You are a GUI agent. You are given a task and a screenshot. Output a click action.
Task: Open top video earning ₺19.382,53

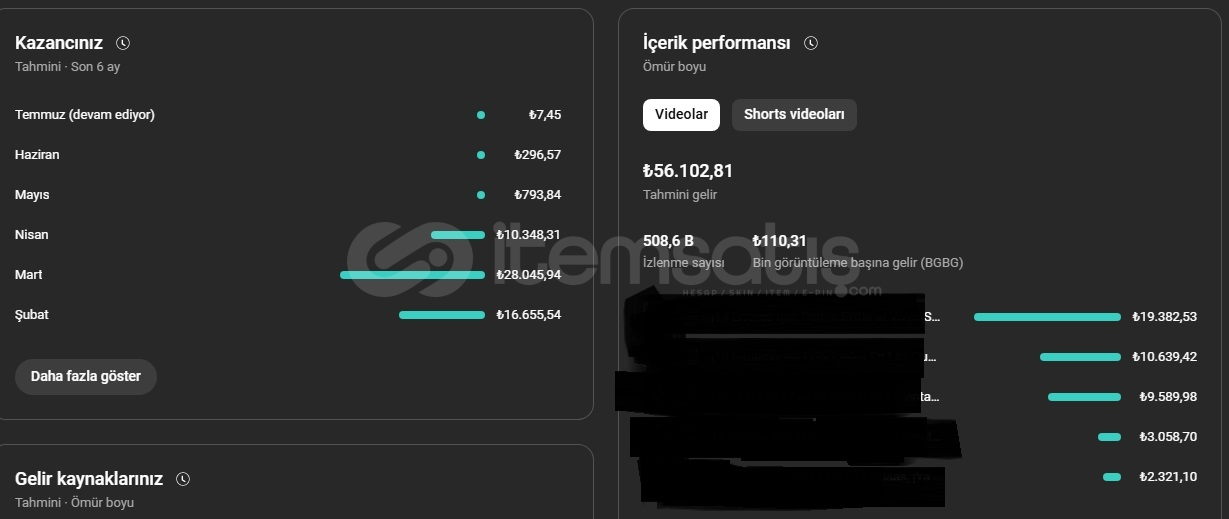(x=919, y=317)
